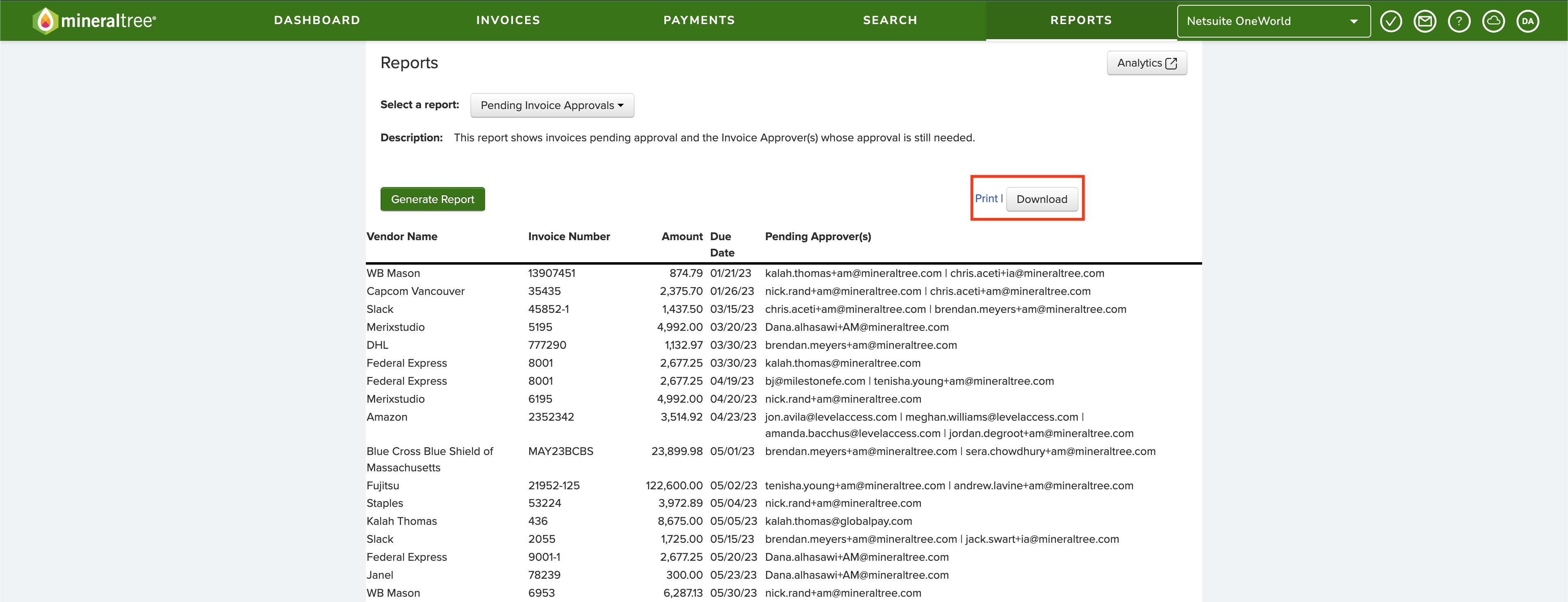Click the Reports page heading
This screenshot has height=602, width=1568.
pyautogui.click(x=409, y=63)
